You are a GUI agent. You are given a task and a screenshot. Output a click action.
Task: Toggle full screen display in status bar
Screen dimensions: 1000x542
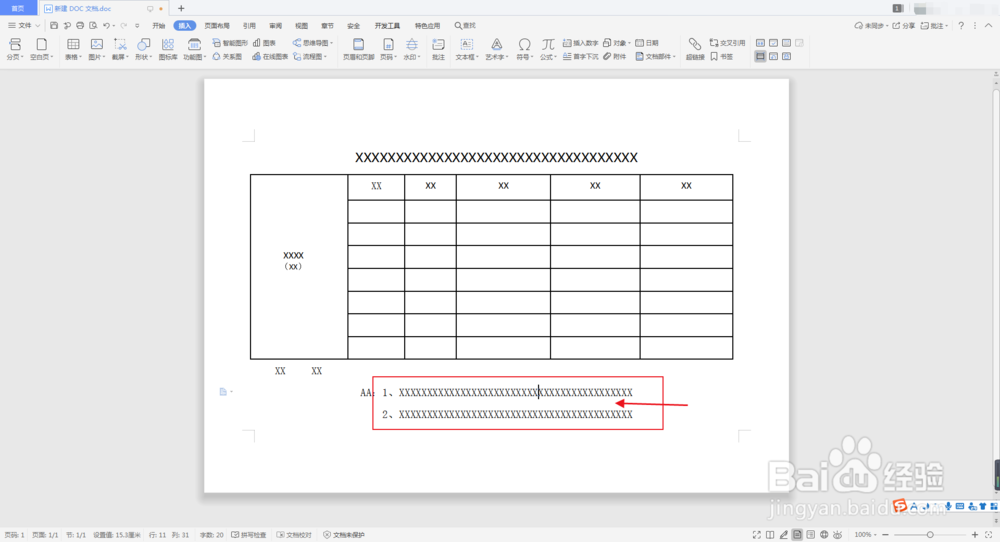(x=756, y=535)
